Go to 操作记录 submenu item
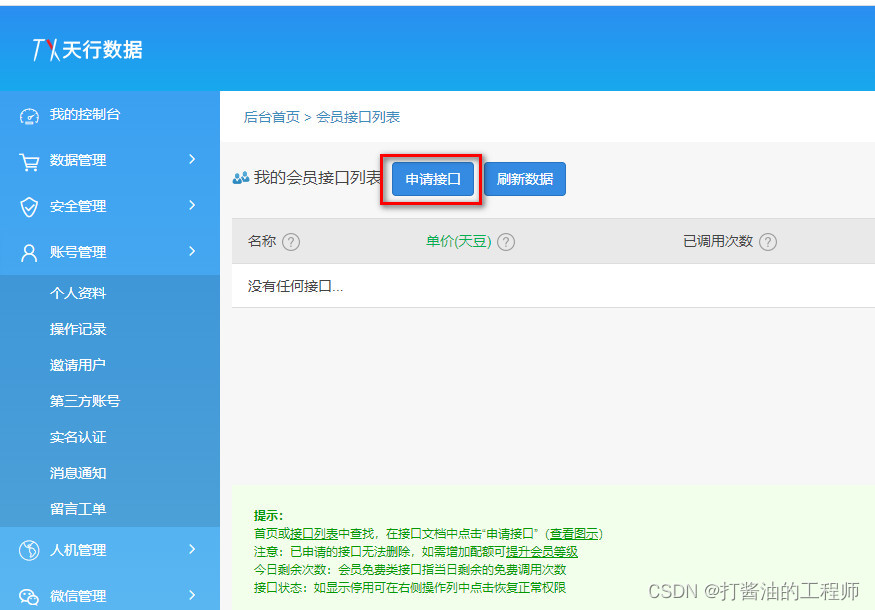875x610 pixels. (x=78, y=329)
